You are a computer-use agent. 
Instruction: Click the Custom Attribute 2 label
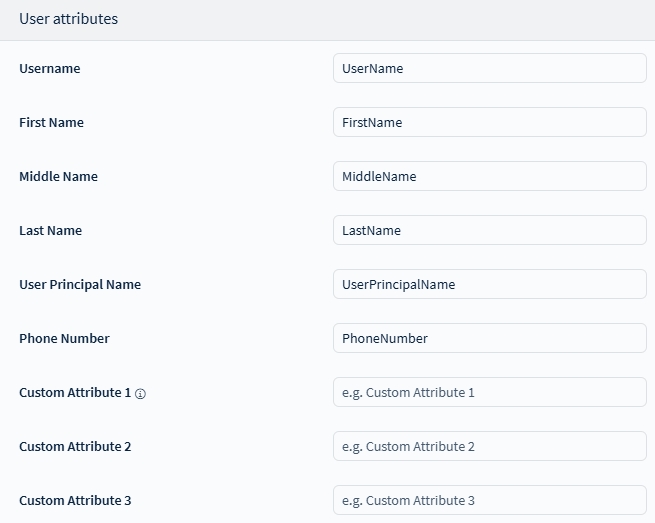click(75, 447)
